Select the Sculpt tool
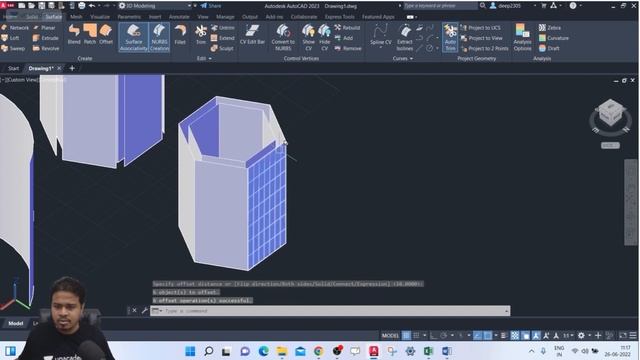The image size is (640, 360). [222, 48]
